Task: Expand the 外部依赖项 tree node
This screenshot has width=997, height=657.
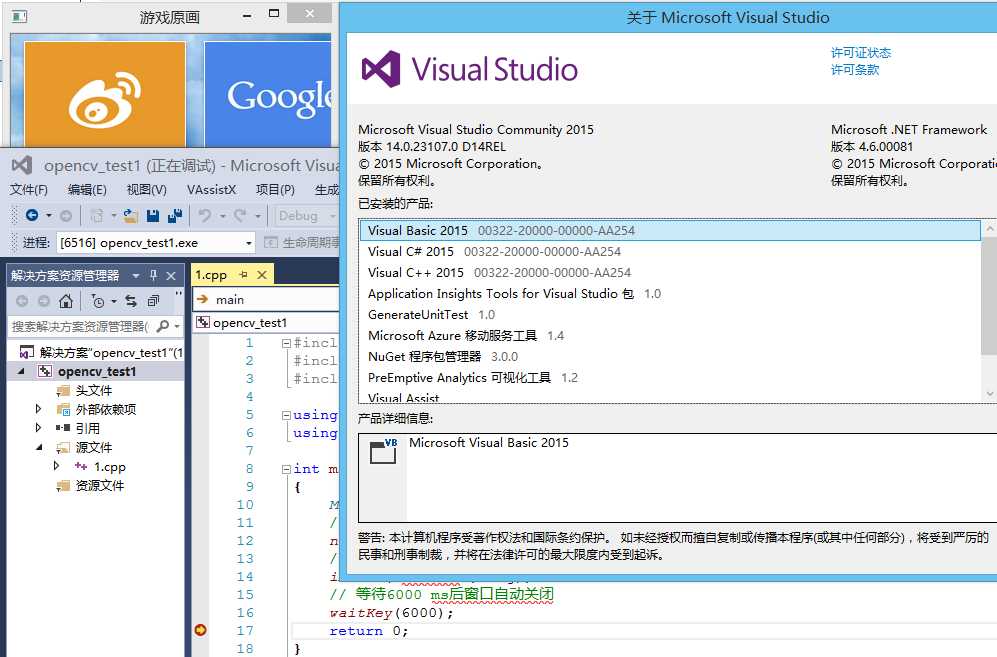Action: 38,409
